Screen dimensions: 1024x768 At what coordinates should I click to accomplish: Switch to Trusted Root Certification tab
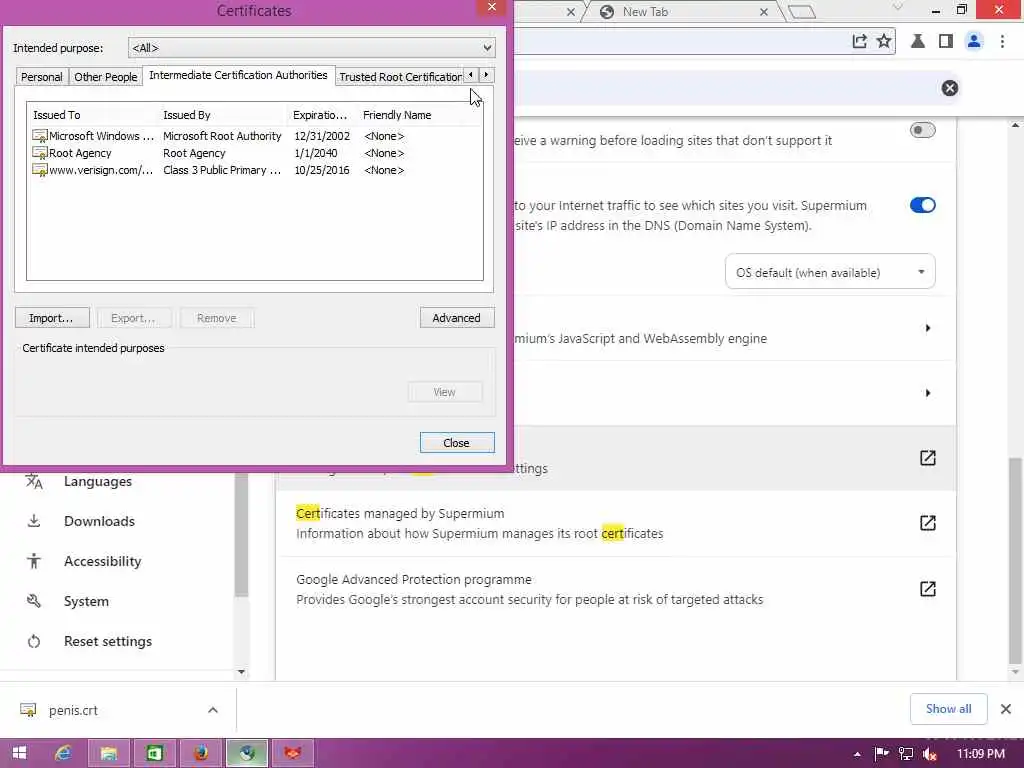point(400,77)
